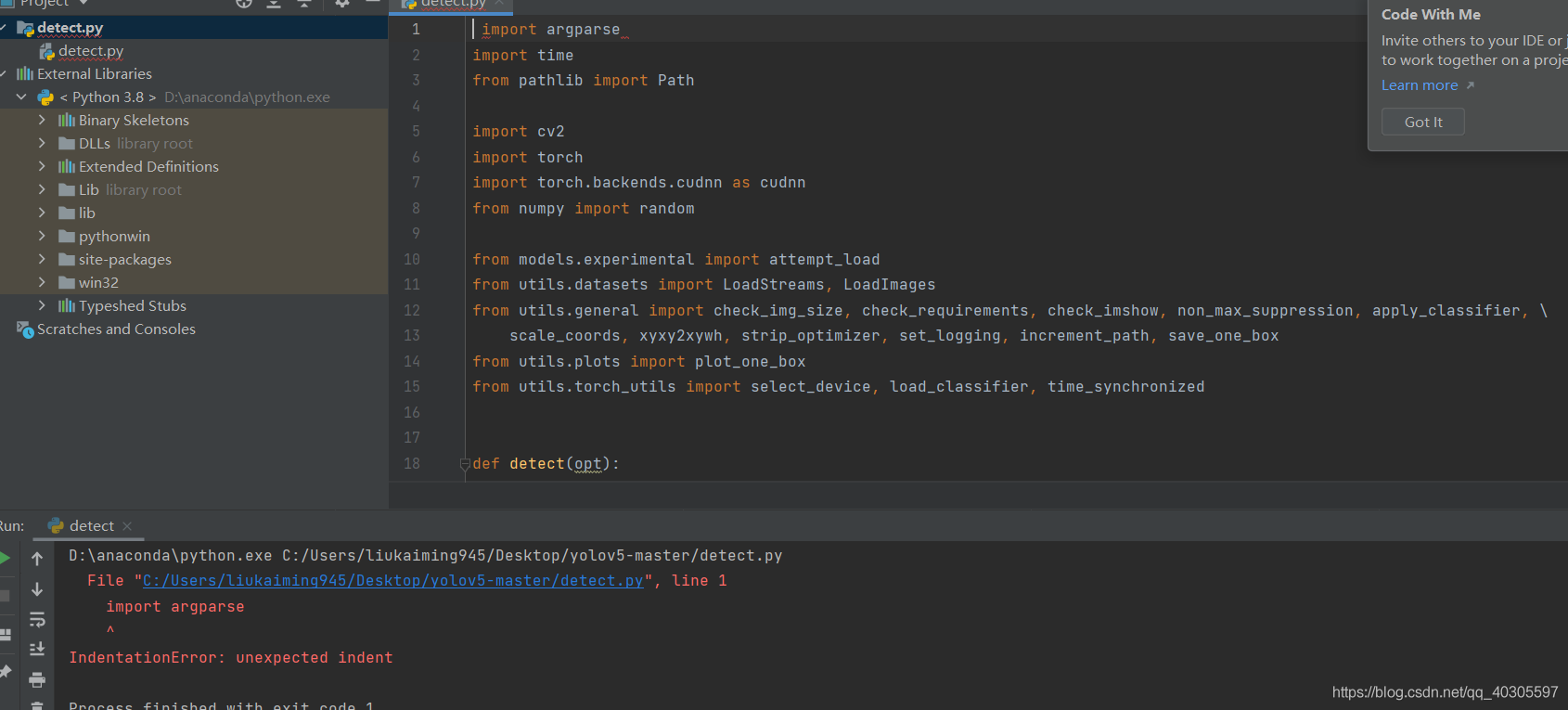
Task: Toggle Soft-Wrap in the Run console
Action: [37, 619]
